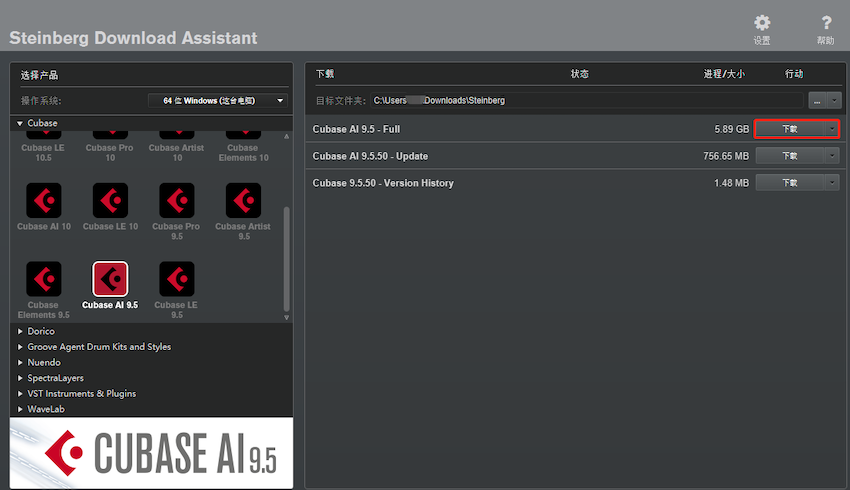Expand the SpectraLayers category
The height and width of the screenshot is (490, 850).
point(20,378)
